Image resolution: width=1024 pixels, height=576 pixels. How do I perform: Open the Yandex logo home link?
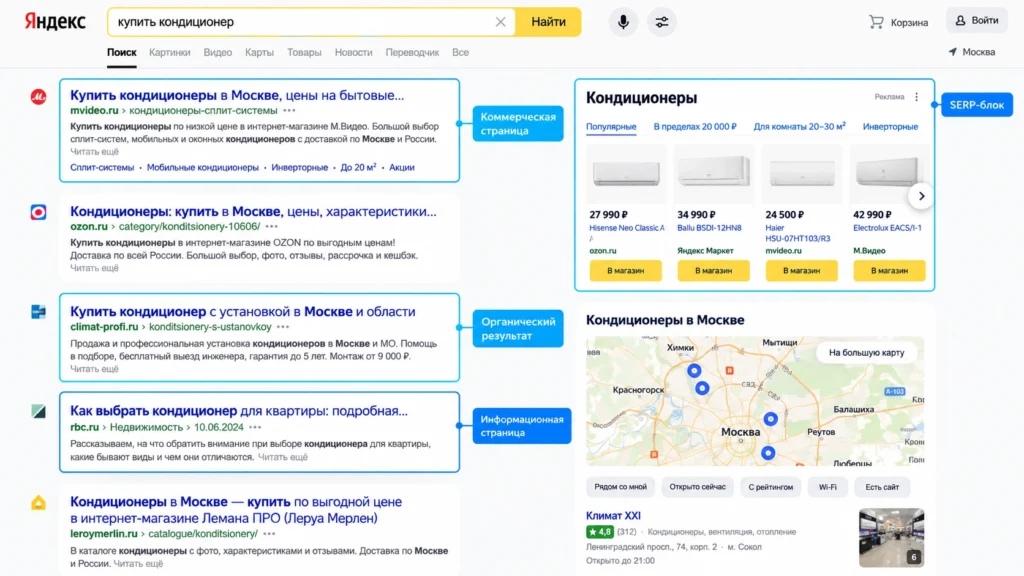(x=55, y=22)
